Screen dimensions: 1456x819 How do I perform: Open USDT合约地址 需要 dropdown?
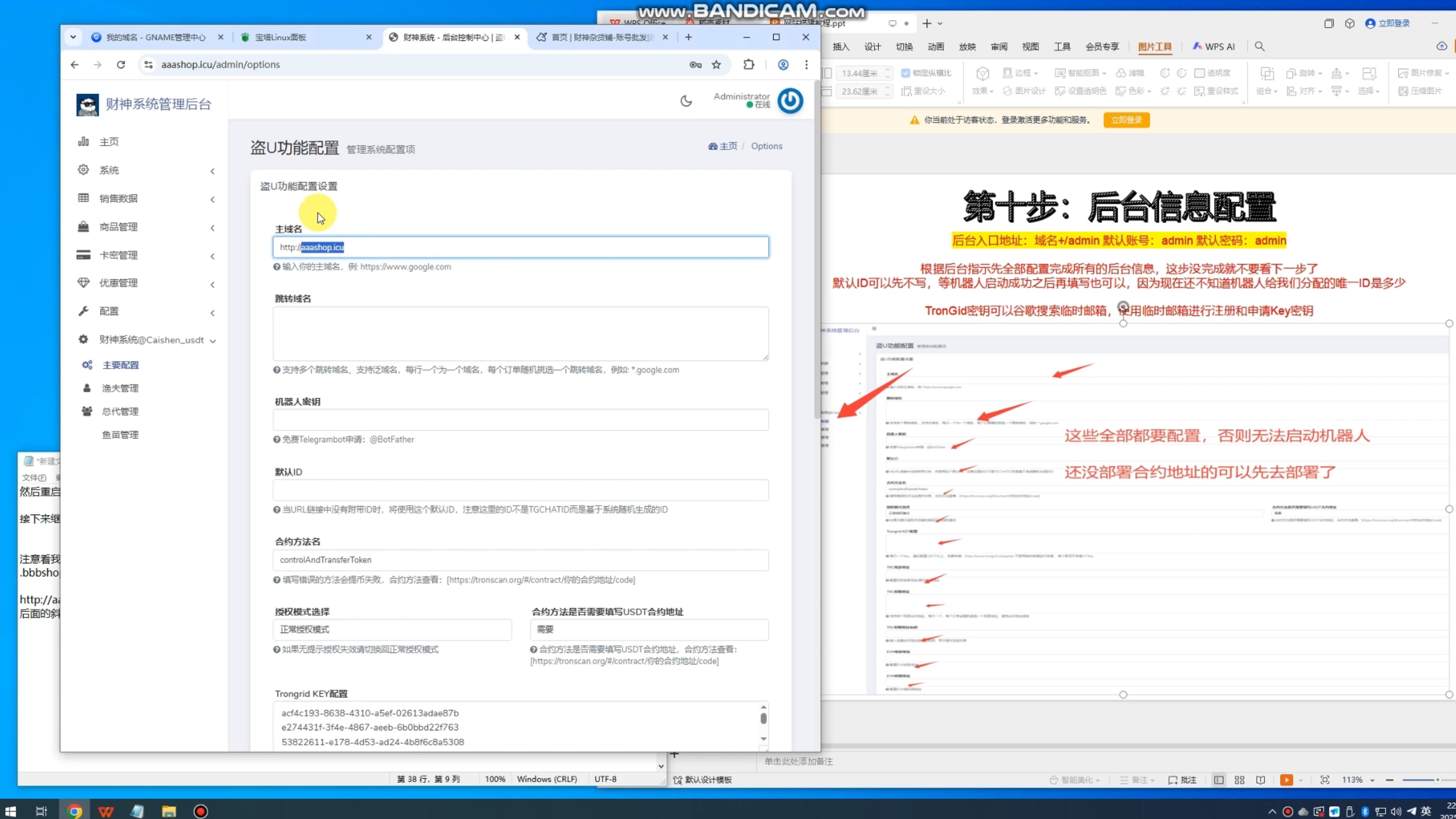click(650, 630)
